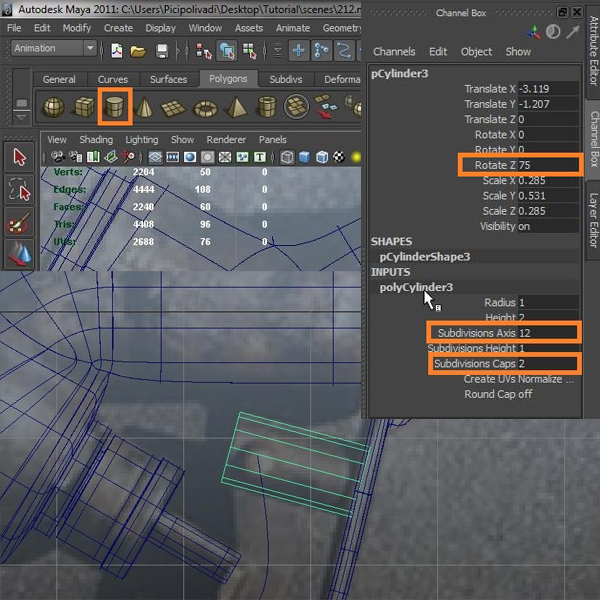Click the image plane icon
600x600 pixels.
click(111, 157)
